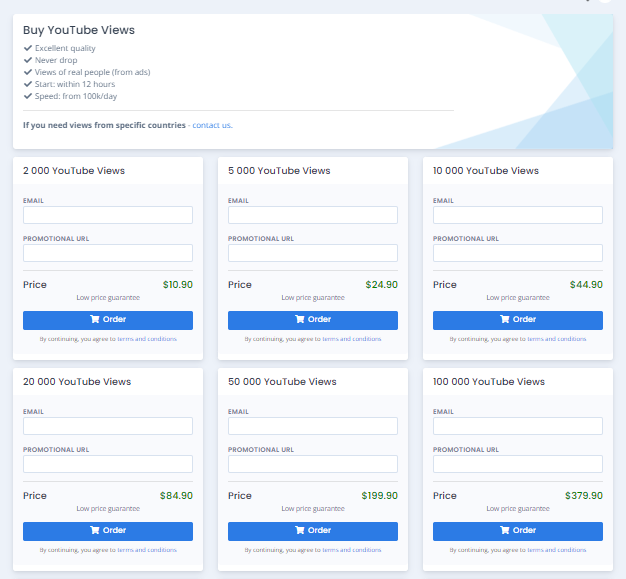Focus Promotional URL field in 50 000 Views card

click(313, 464)
